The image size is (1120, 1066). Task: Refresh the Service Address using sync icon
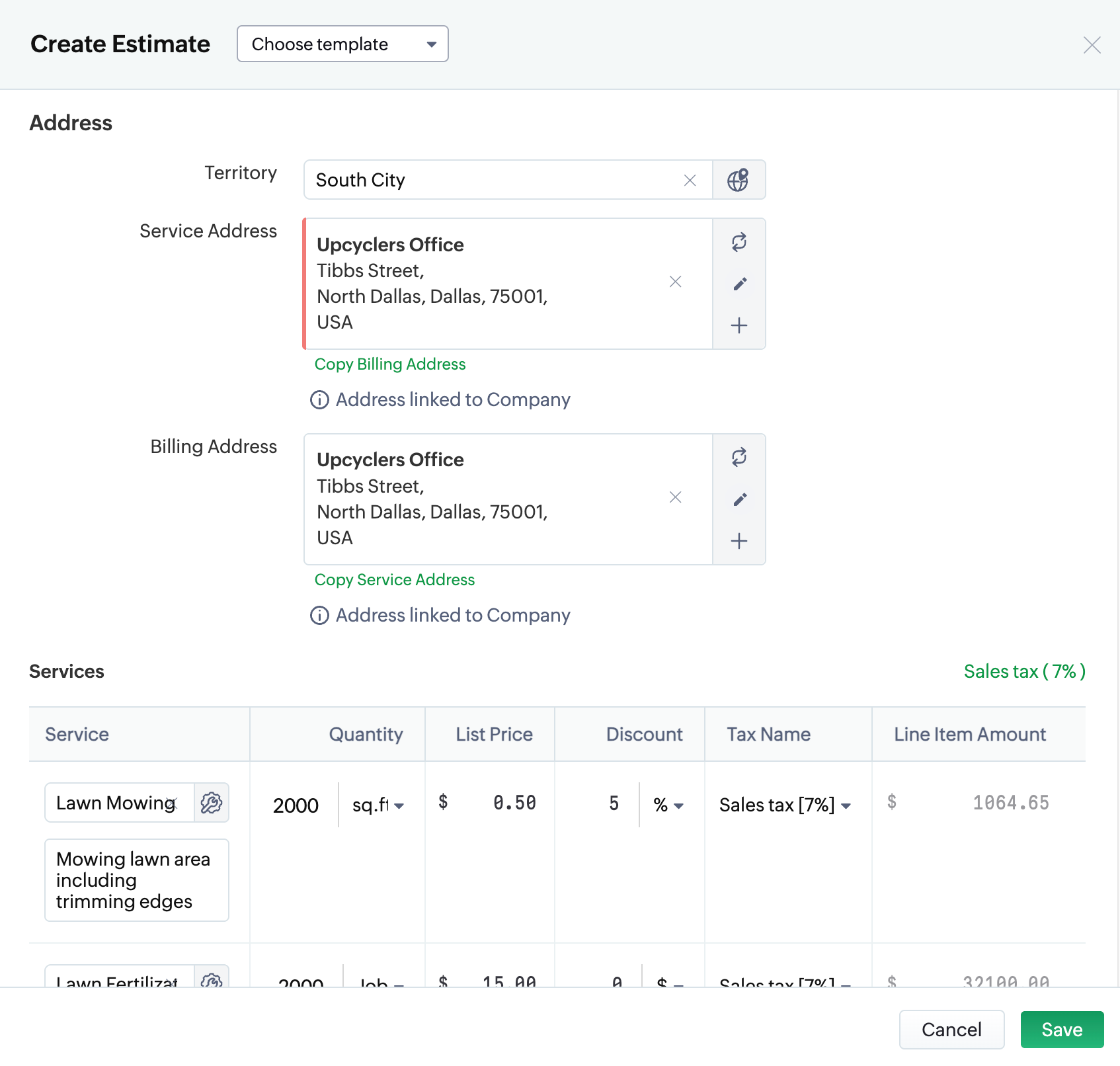739,242
